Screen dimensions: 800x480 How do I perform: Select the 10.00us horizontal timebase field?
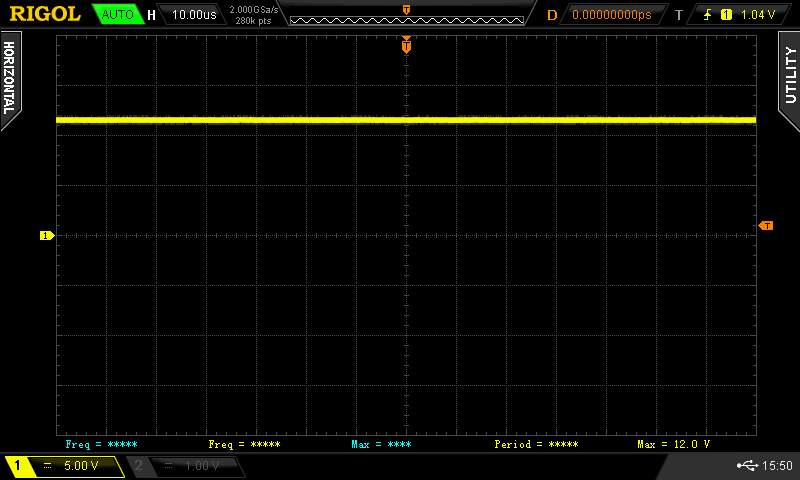coord(194,15)
